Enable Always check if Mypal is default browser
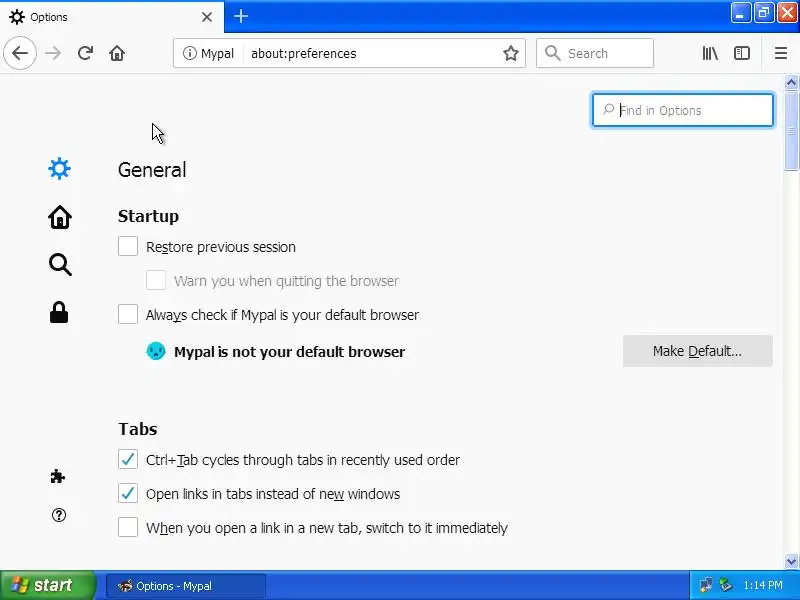The image size is (800, 600). pos(128,314)
